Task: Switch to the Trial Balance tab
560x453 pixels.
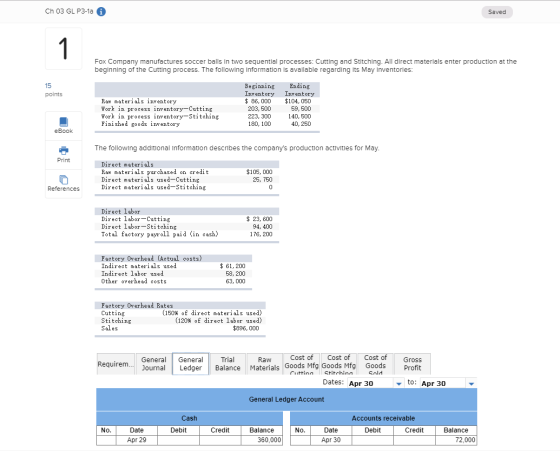Action: click(228, 364)
